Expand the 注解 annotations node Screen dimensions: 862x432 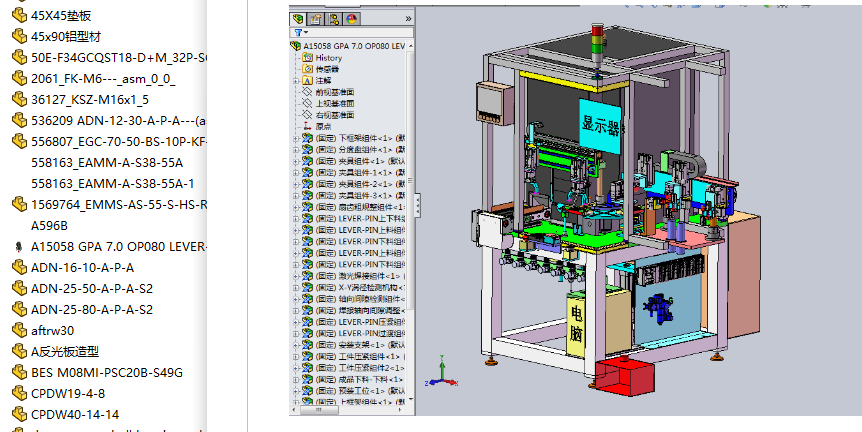[295, 81]
